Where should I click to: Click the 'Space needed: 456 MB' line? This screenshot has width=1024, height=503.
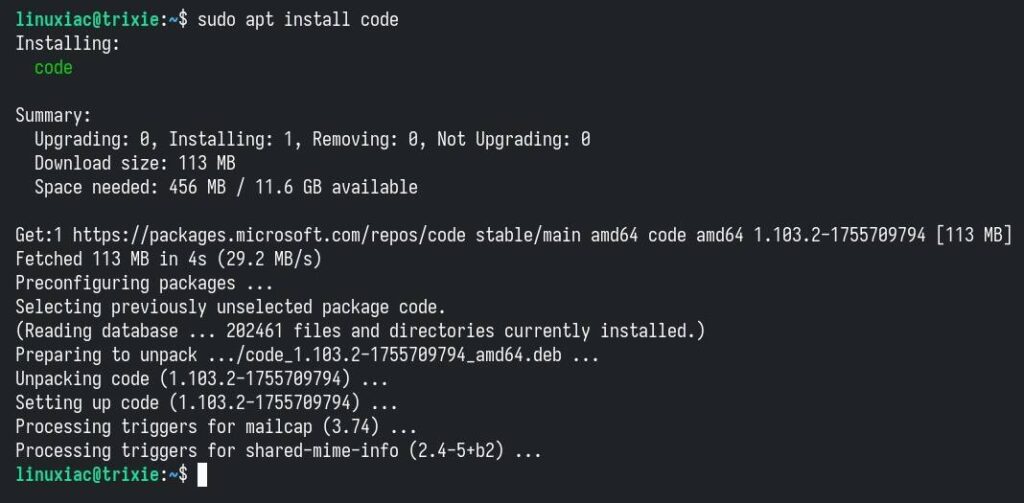click(x=225, y=187)
